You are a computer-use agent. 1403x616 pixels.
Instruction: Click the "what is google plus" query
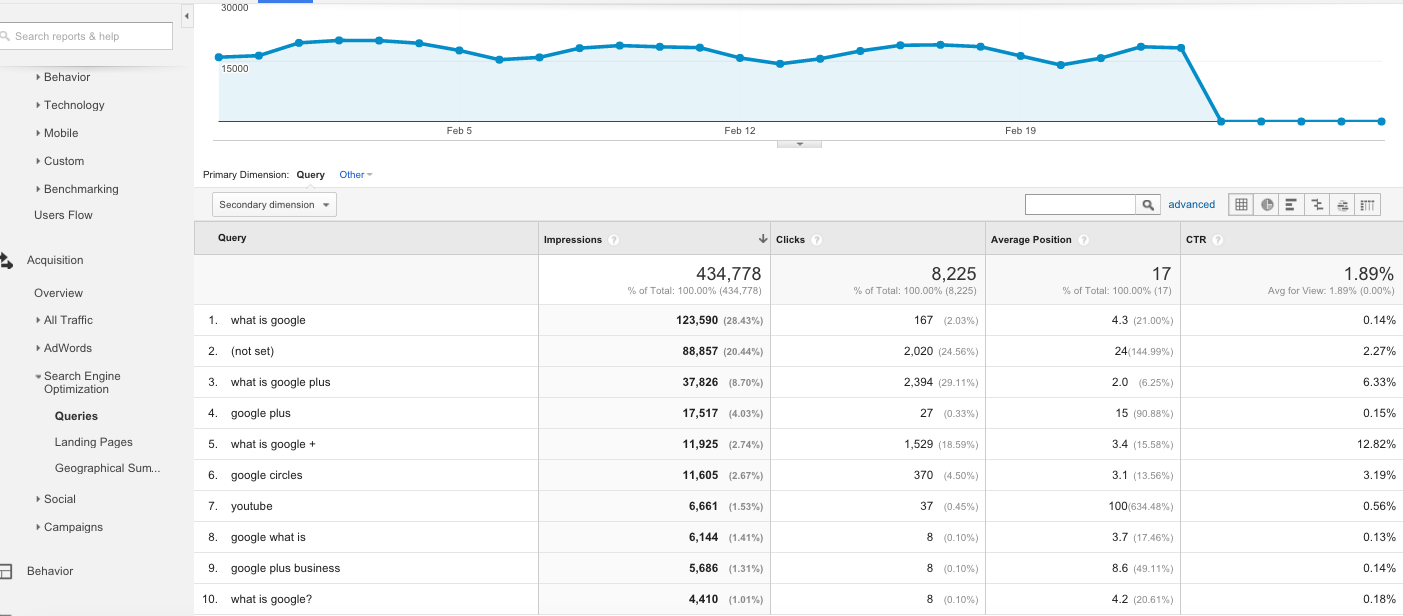pos(280,382)
